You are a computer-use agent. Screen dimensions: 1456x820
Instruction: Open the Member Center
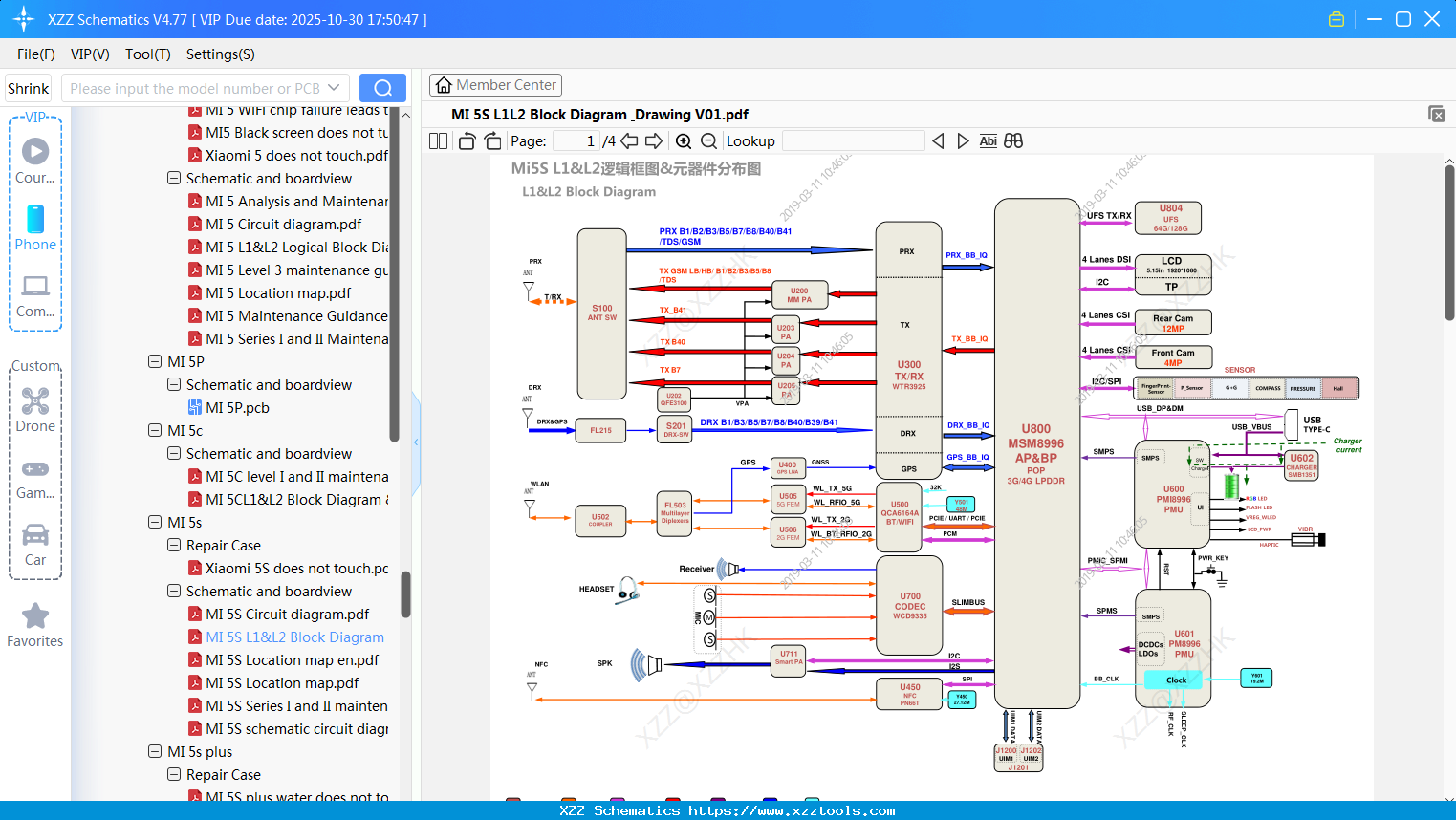[x=495, y=84]
